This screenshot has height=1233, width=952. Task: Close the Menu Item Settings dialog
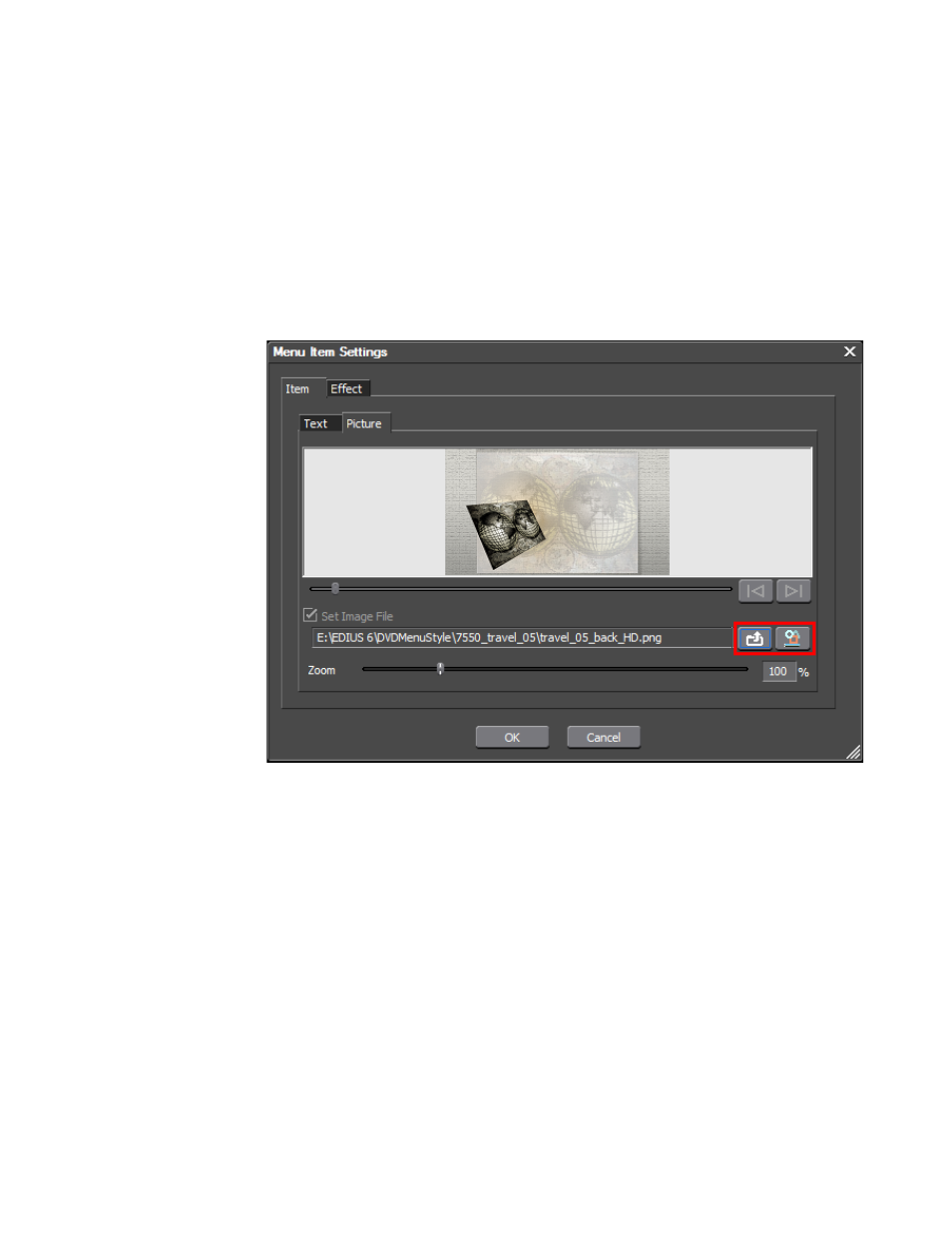click(849, 351)
